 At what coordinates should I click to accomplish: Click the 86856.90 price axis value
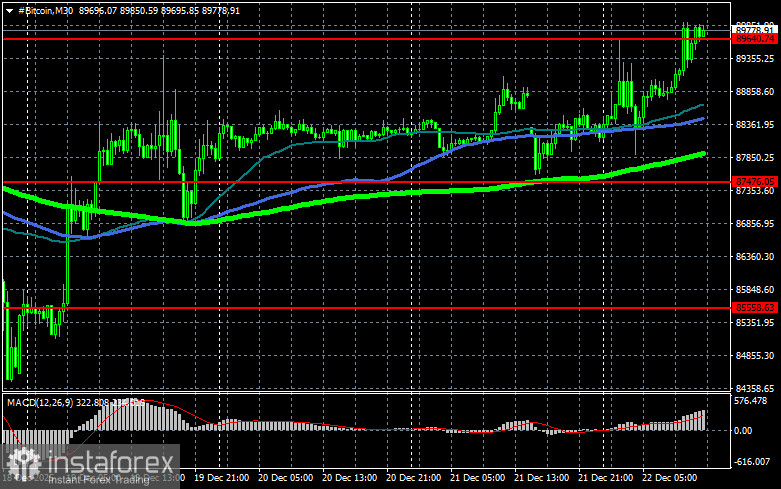pos(756,224)
